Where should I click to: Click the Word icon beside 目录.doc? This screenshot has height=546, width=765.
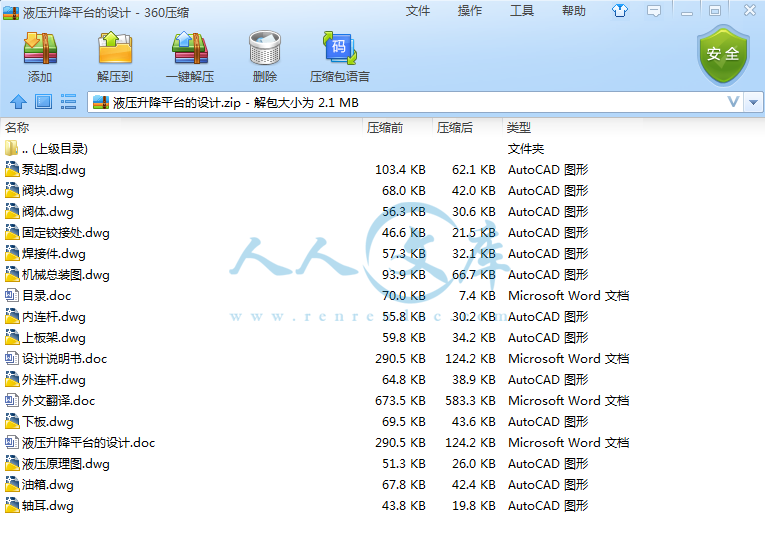(12, 295)
